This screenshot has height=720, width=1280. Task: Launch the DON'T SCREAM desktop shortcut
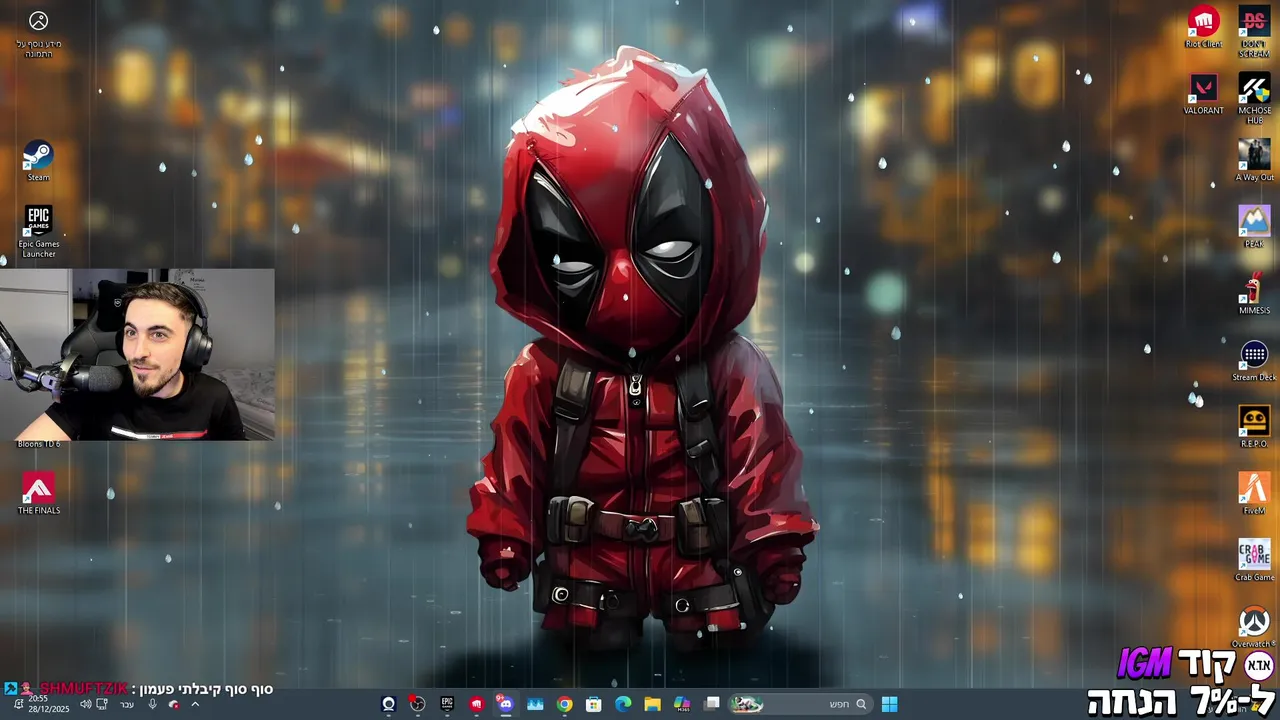(x=1254, y=31)
